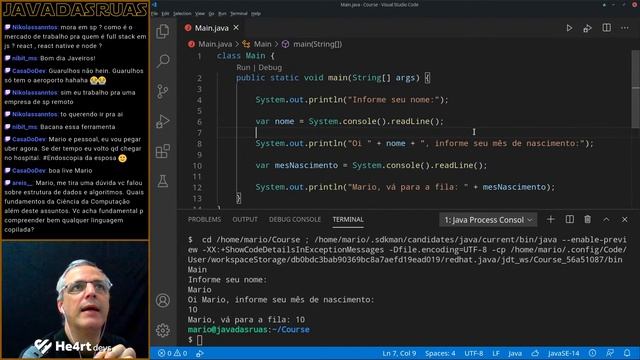Click the "Informe seu nome:" terminal output
The image size is (640, 360).
227,280
